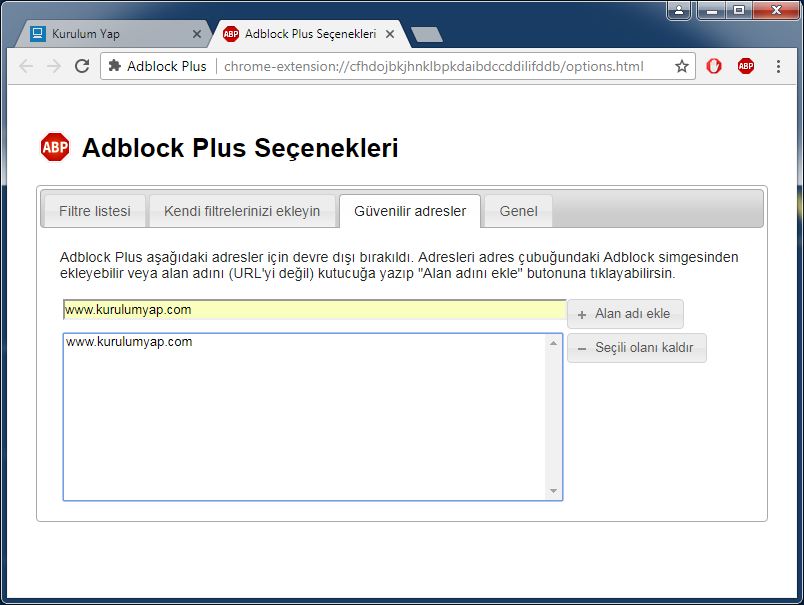Image resolution: width=804 pixels, height=605 pixels.
Task: Open the Filtre listesi tab
Action: [95, 211]
